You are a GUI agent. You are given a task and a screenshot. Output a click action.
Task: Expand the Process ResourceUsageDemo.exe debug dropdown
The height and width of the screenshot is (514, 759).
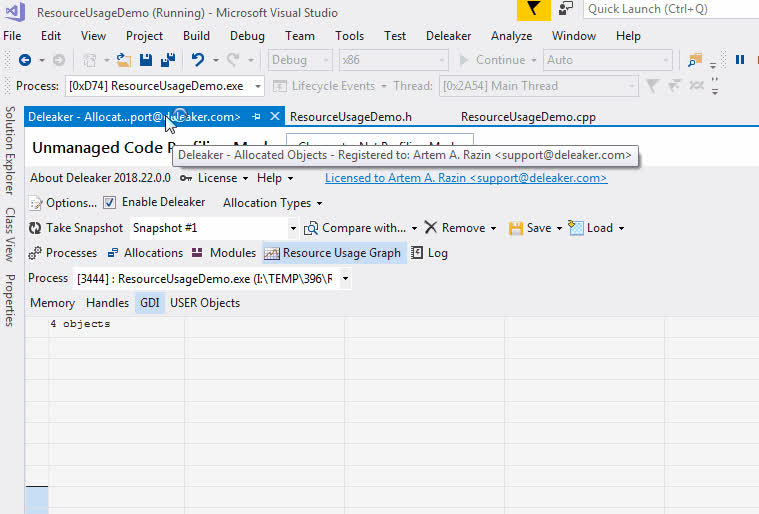pyautogui.click(x=258, y=86)
